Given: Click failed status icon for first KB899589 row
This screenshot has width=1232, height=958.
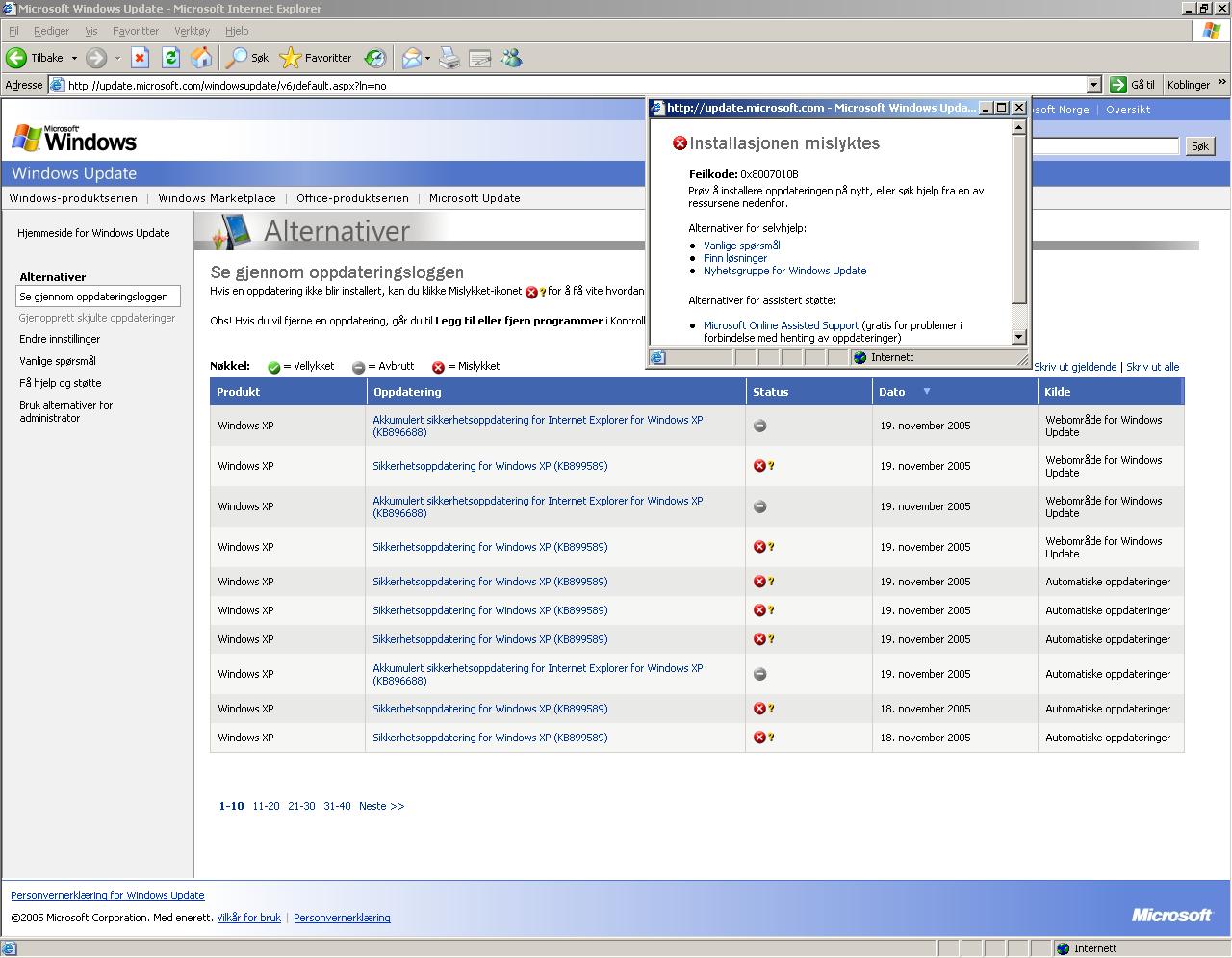Looking at the screenshot, I should coord(760,466).
